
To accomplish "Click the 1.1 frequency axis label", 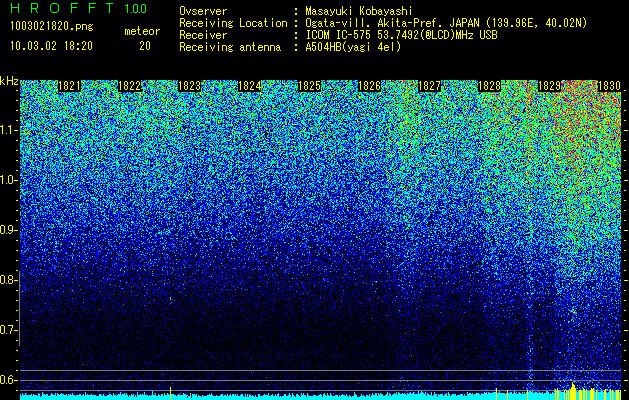I will [x=9, y=130].
